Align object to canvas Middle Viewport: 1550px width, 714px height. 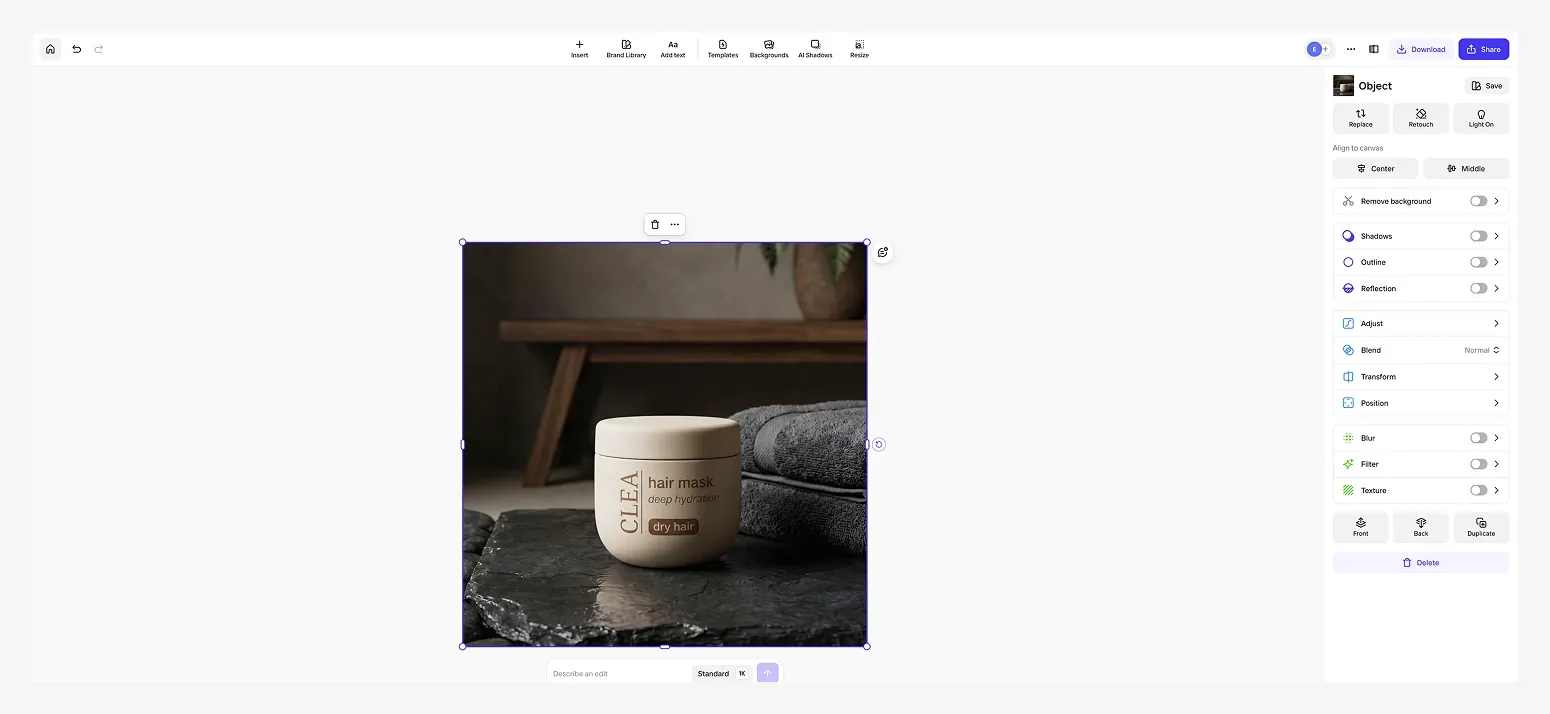(x=1466, y=168)
